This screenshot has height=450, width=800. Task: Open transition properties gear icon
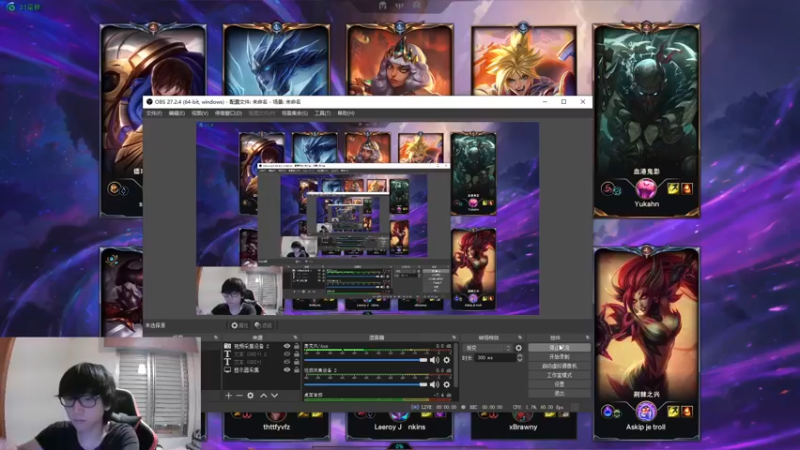tap(519, 348)
